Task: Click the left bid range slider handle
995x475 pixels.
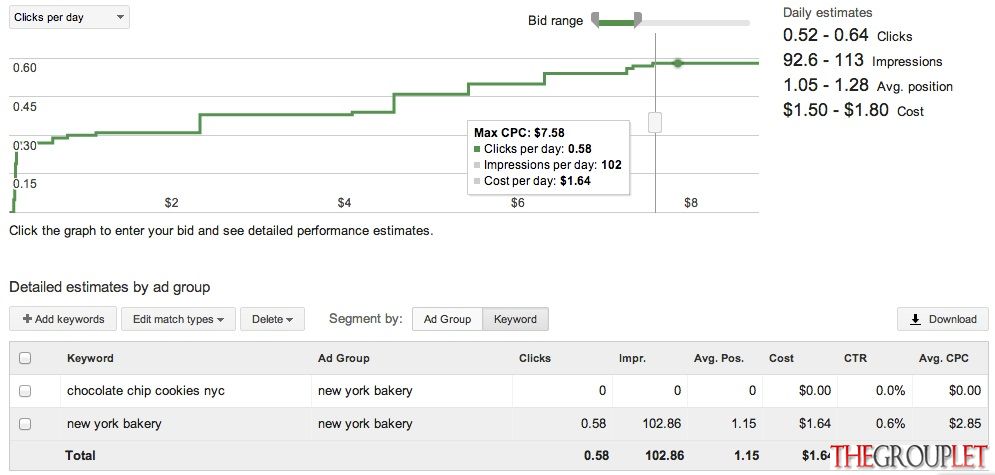Action: pos(595,20)
